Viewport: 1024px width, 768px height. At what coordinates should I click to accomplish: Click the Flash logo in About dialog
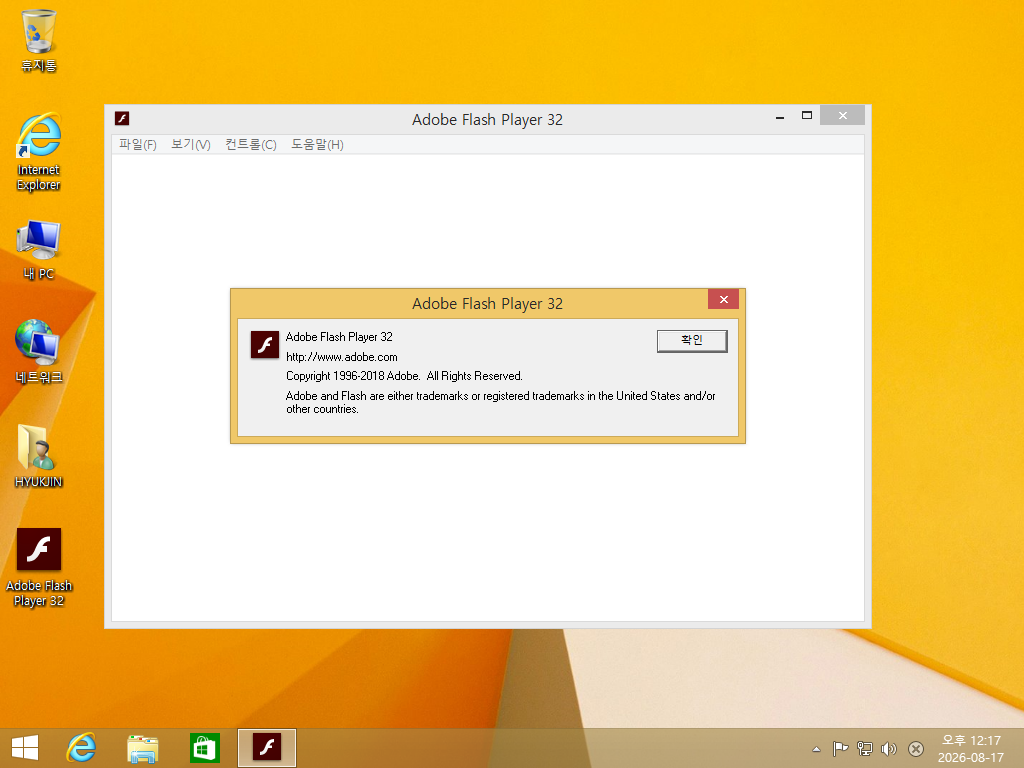pos(265,344)
